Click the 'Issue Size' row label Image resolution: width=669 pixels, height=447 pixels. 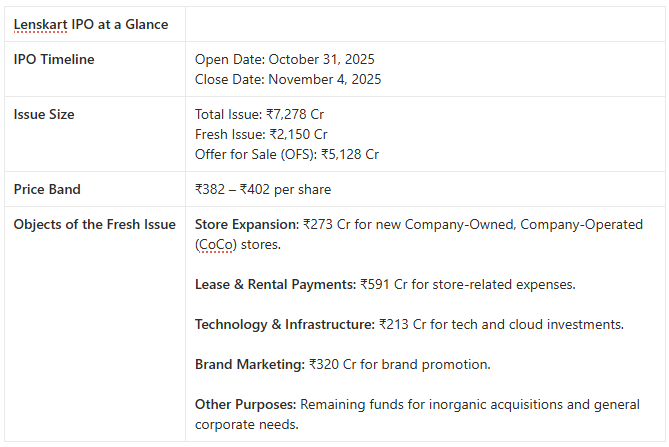coord(44,115)
